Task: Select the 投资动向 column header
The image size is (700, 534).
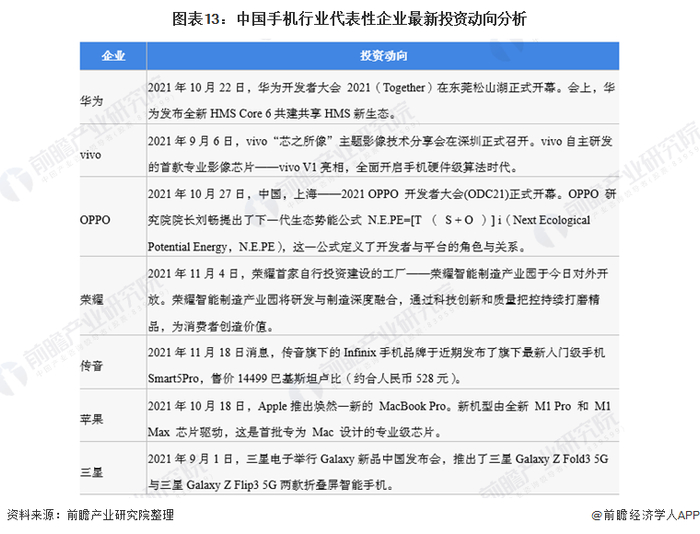Action: [x=383, y=56]
